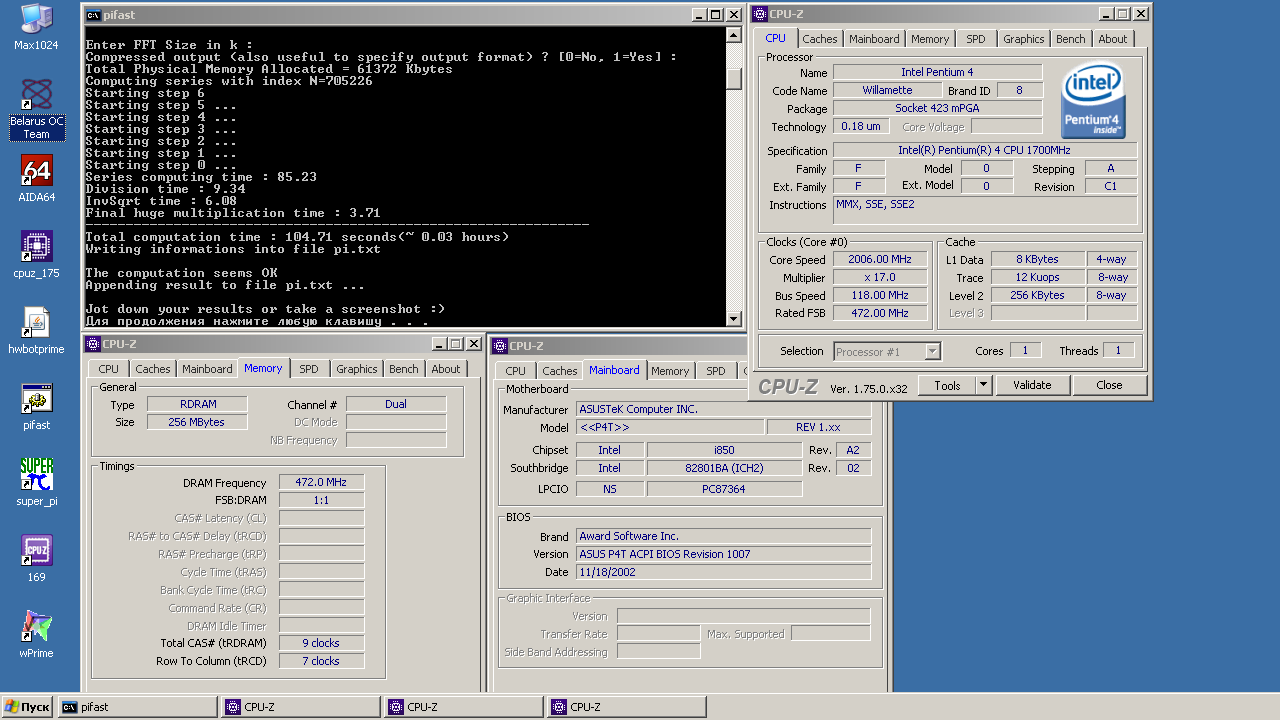Viewport: 1280px width, 720px height.
Task: Click the Specification Pentium 4 1700MHz field
Action: point(985,151)
